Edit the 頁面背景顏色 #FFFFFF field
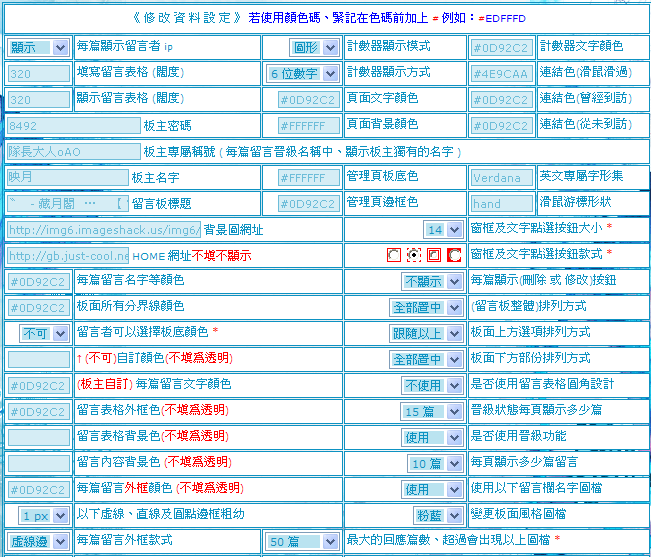 pyautogui.click(x=308, y=126)
